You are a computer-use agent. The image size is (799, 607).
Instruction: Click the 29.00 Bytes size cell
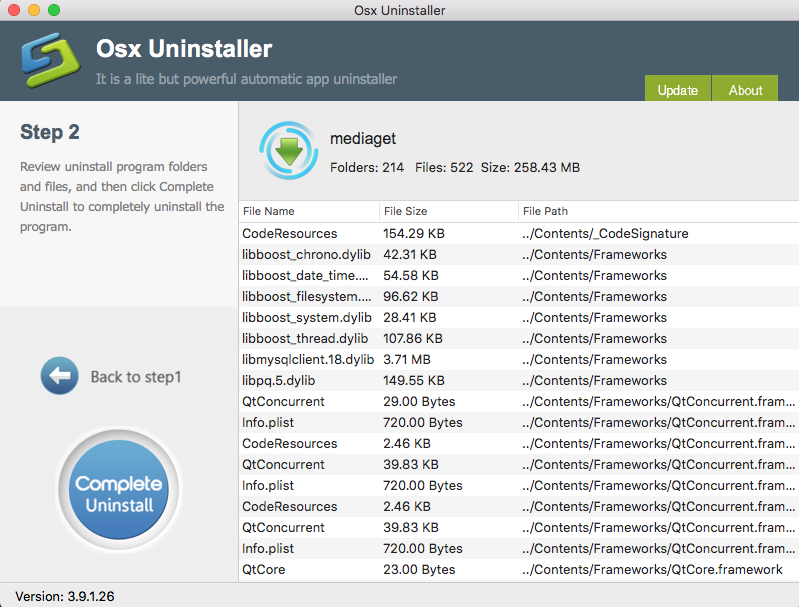[x=419, y=402]
